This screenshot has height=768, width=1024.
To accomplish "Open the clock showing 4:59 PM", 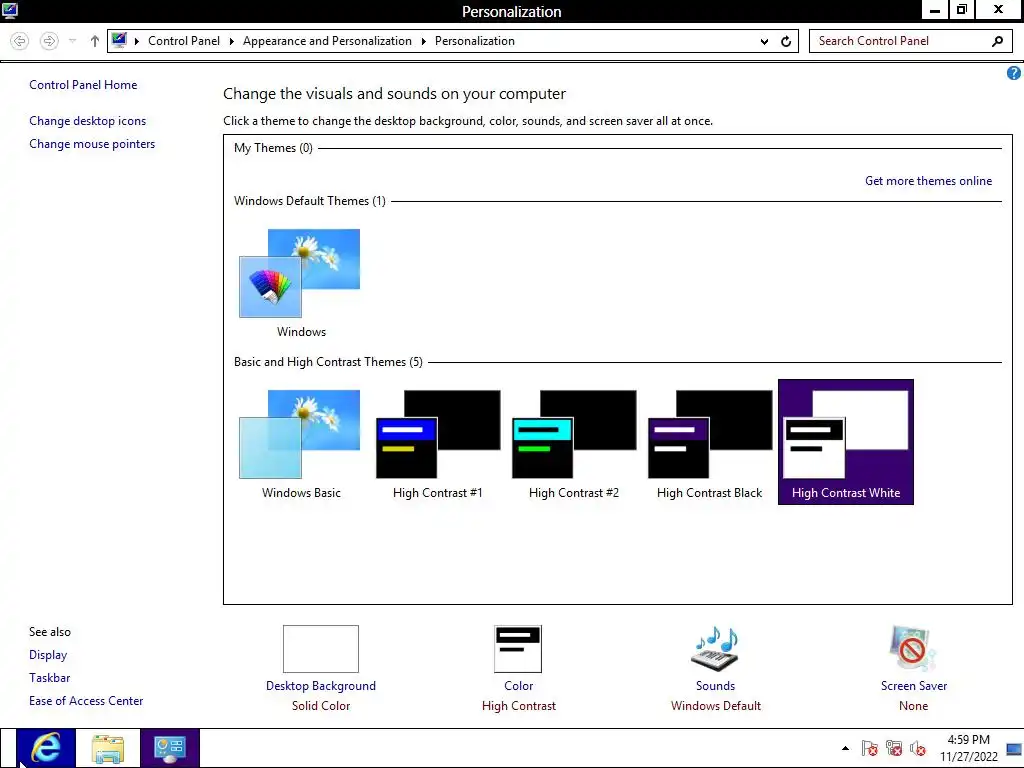I will [x=968, y=748].
